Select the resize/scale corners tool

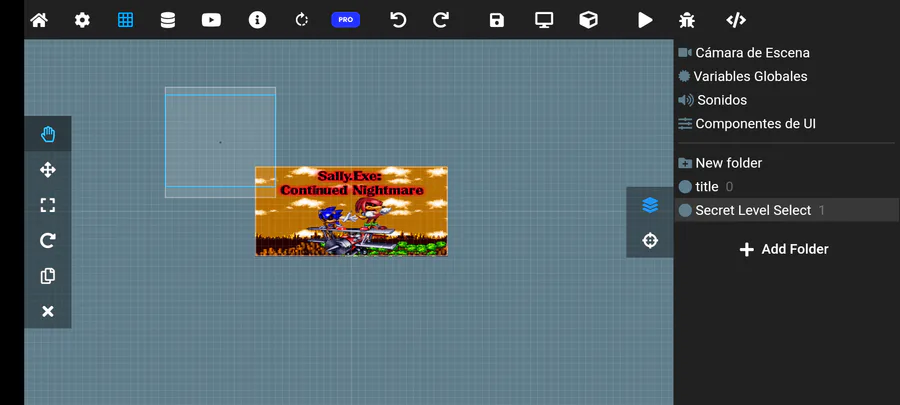coord(48,205)
